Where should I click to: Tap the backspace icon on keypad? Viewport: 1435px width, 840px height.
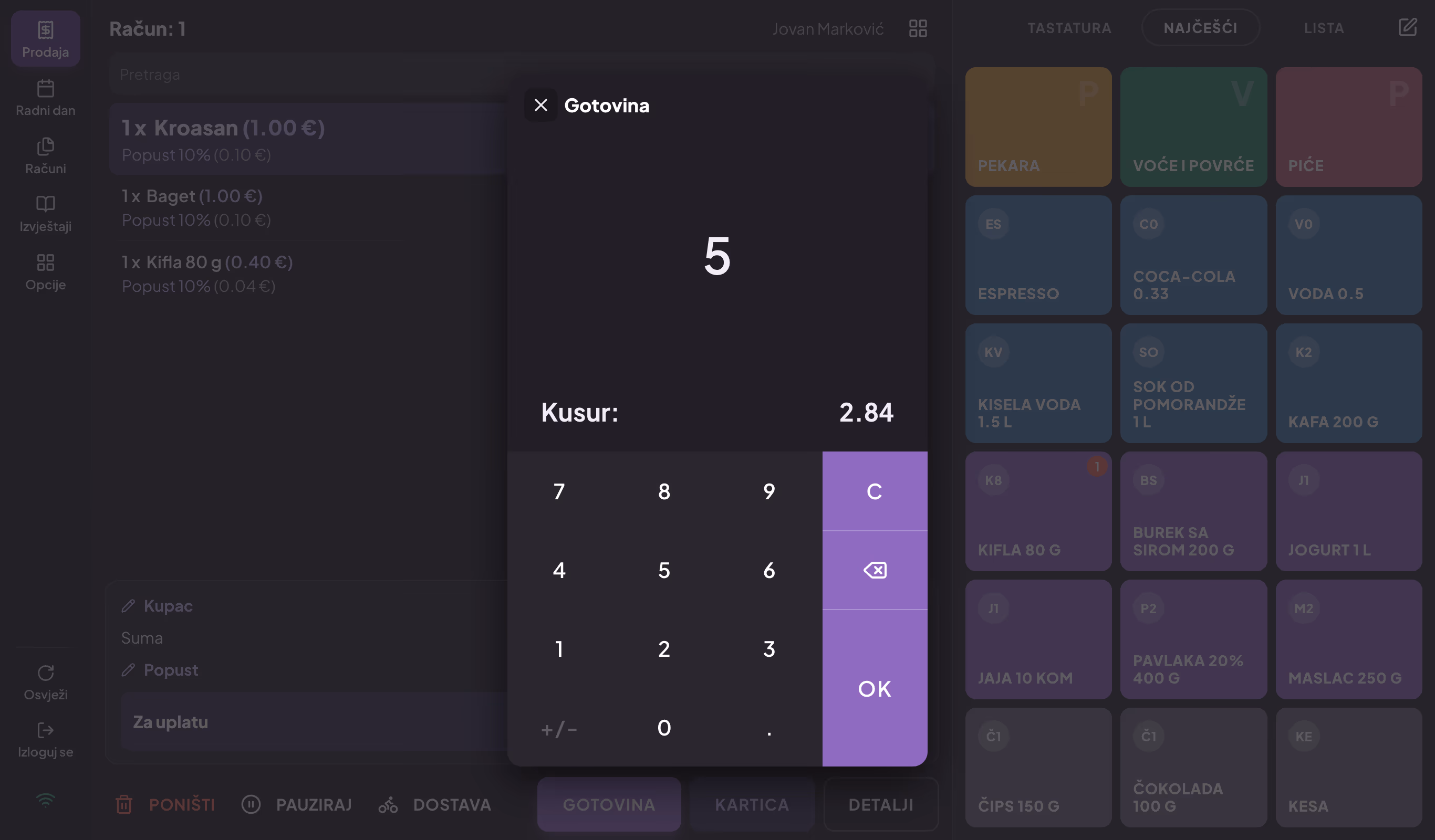[x=875, y=570]
